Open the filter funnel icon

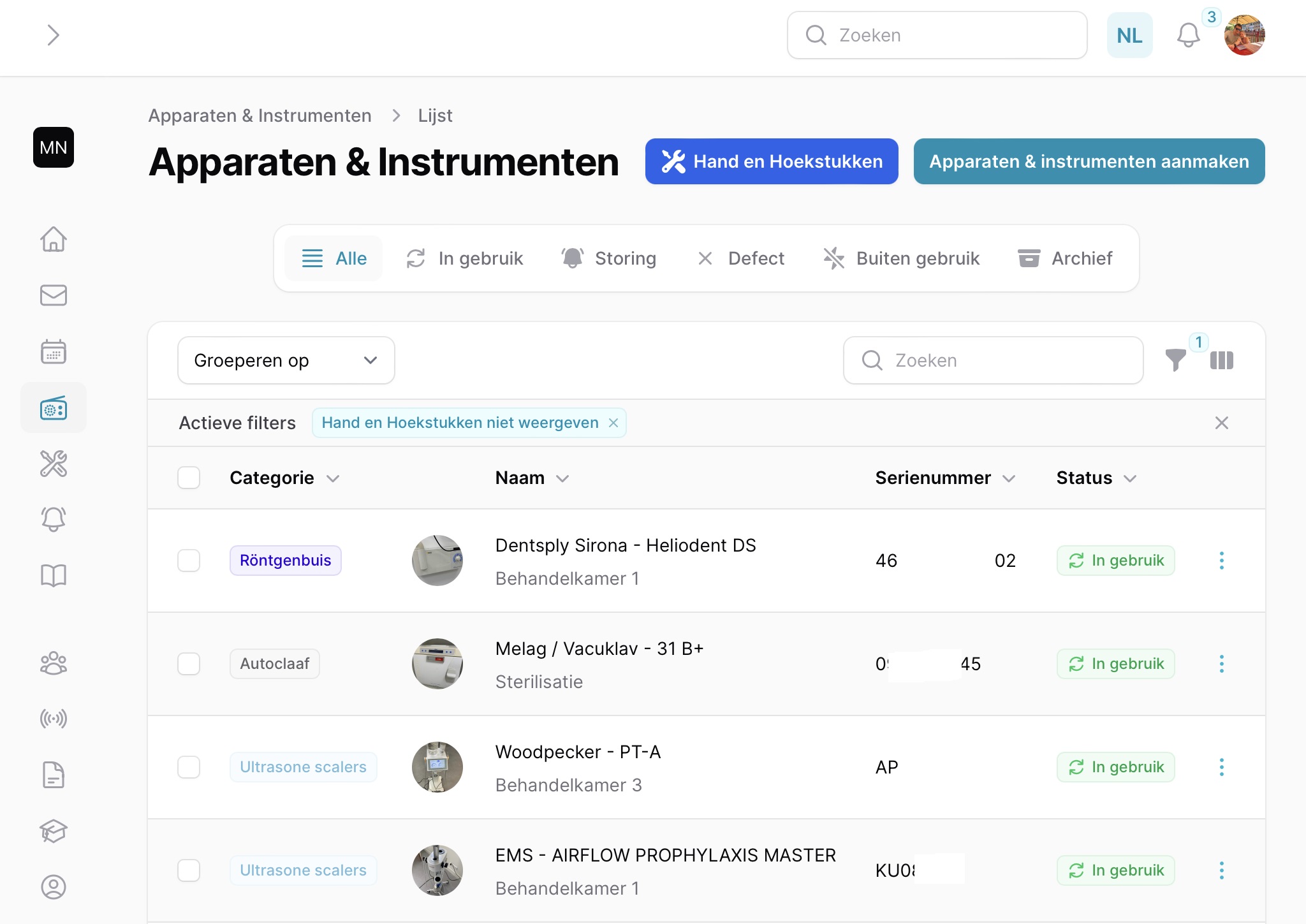tap(1175, 360)
